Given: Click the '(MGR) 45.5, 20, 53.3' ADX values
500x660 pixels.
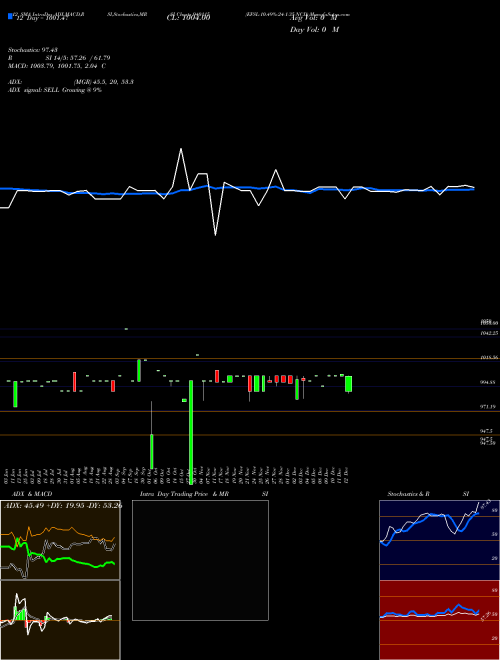Looking at the screenshot, I should pos(104,82).
